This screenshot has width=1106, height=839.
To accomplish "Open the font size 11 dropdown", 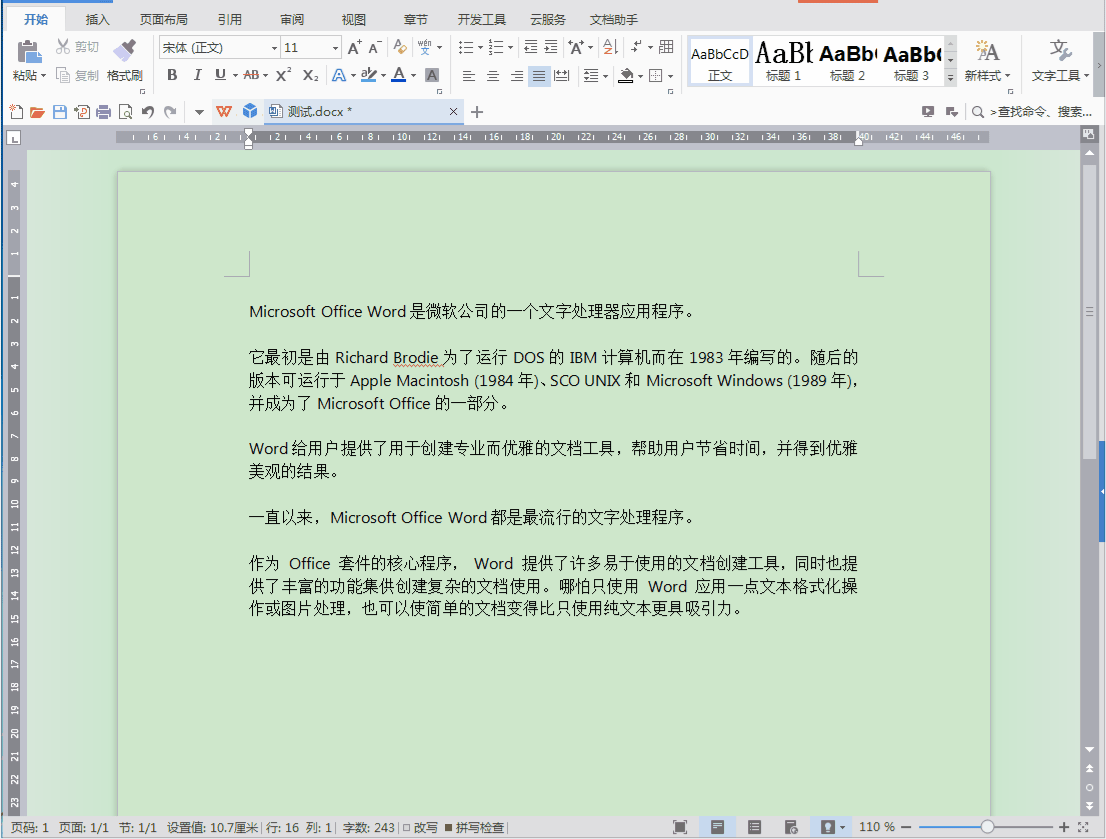I will [x=335, y=48].
